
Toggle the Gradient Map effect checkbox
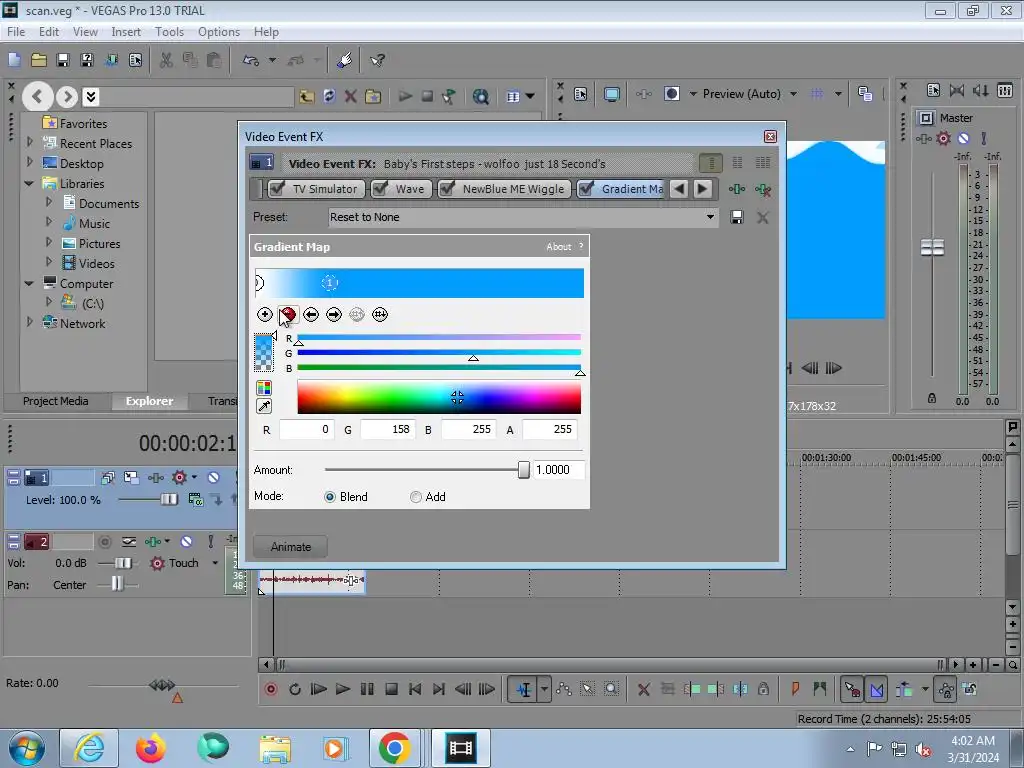pos(586,189)
